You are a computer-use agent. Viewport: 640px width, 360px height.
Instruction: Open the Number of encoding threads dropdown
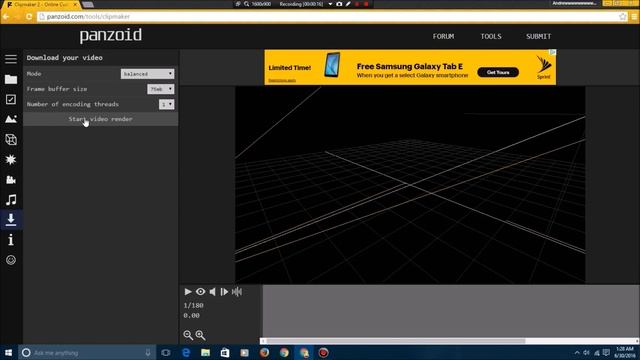pyautogui.click(x=167, y=104)
